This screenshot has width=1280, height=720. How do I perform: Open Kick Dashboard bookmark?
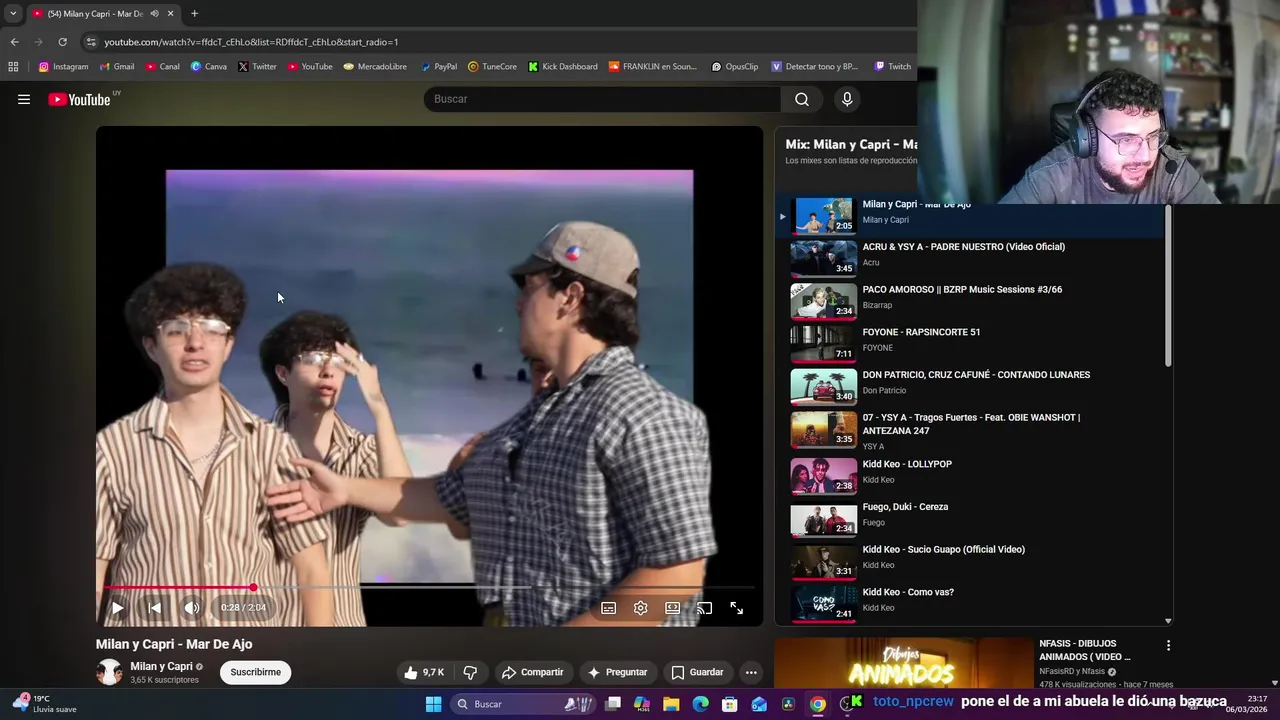point(563,67)
